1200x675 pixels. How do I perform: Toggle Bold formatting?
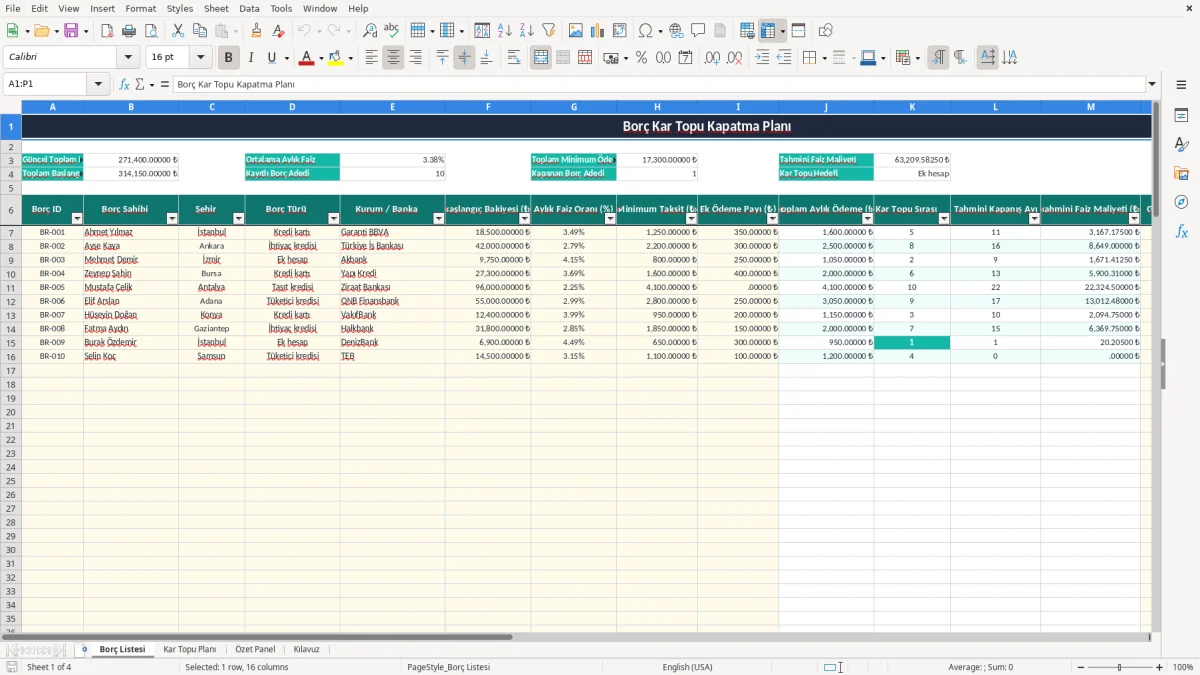click(229, 58)
